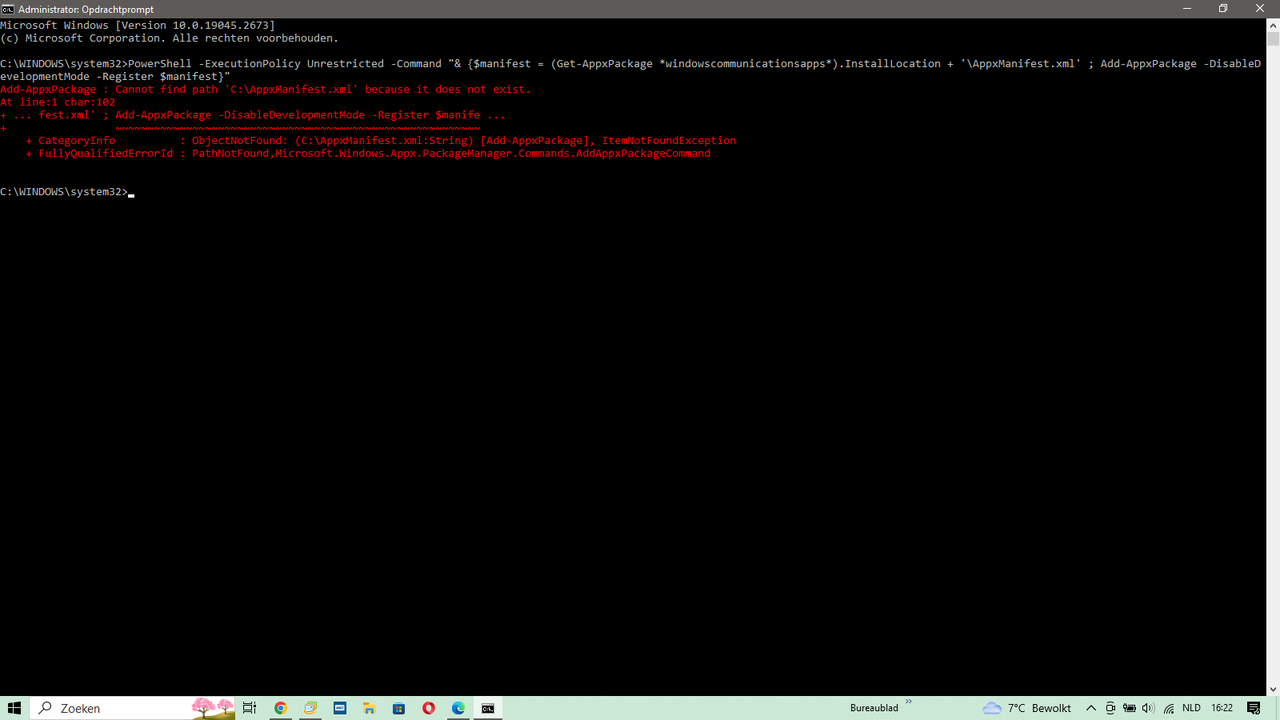Launch Opera browser from the taskbar

click(x=429, y=708)
